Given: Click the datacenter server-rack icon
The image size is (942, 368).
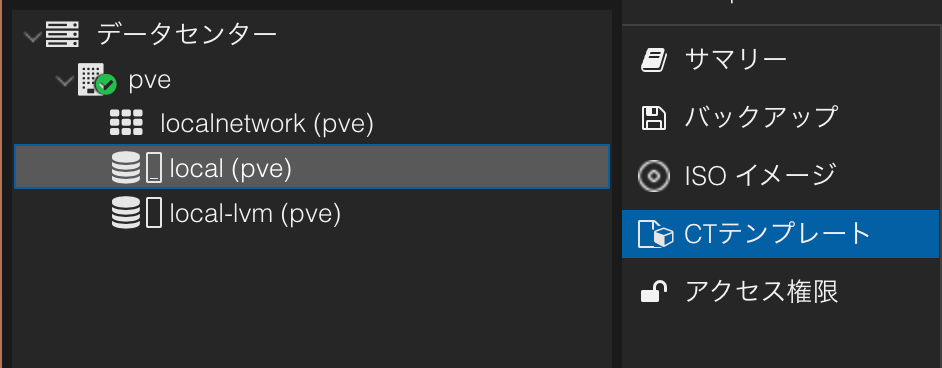Looking at the screenshot, I should (x=62, y=35).
